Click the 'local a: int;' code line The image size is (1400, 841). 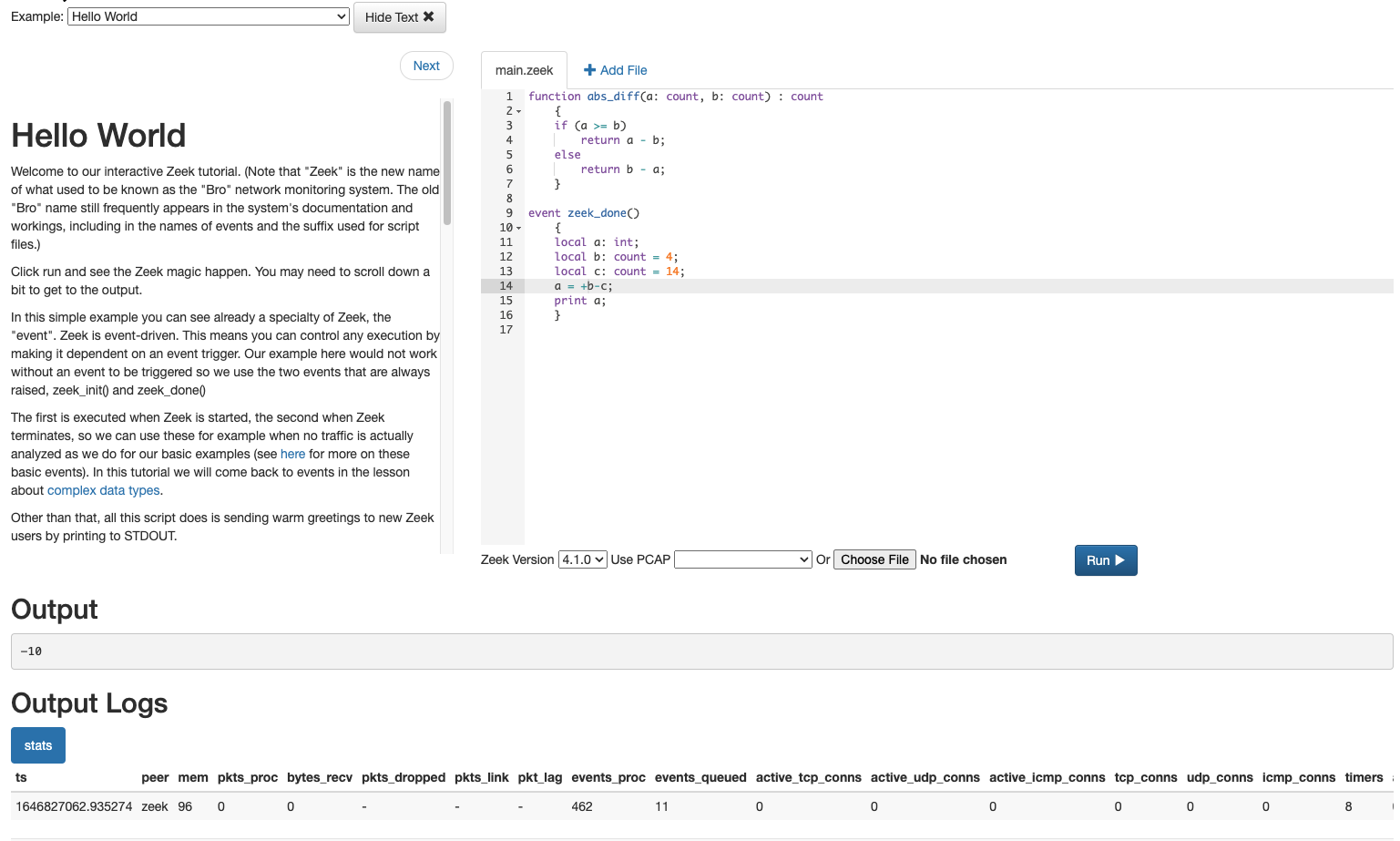597,242
